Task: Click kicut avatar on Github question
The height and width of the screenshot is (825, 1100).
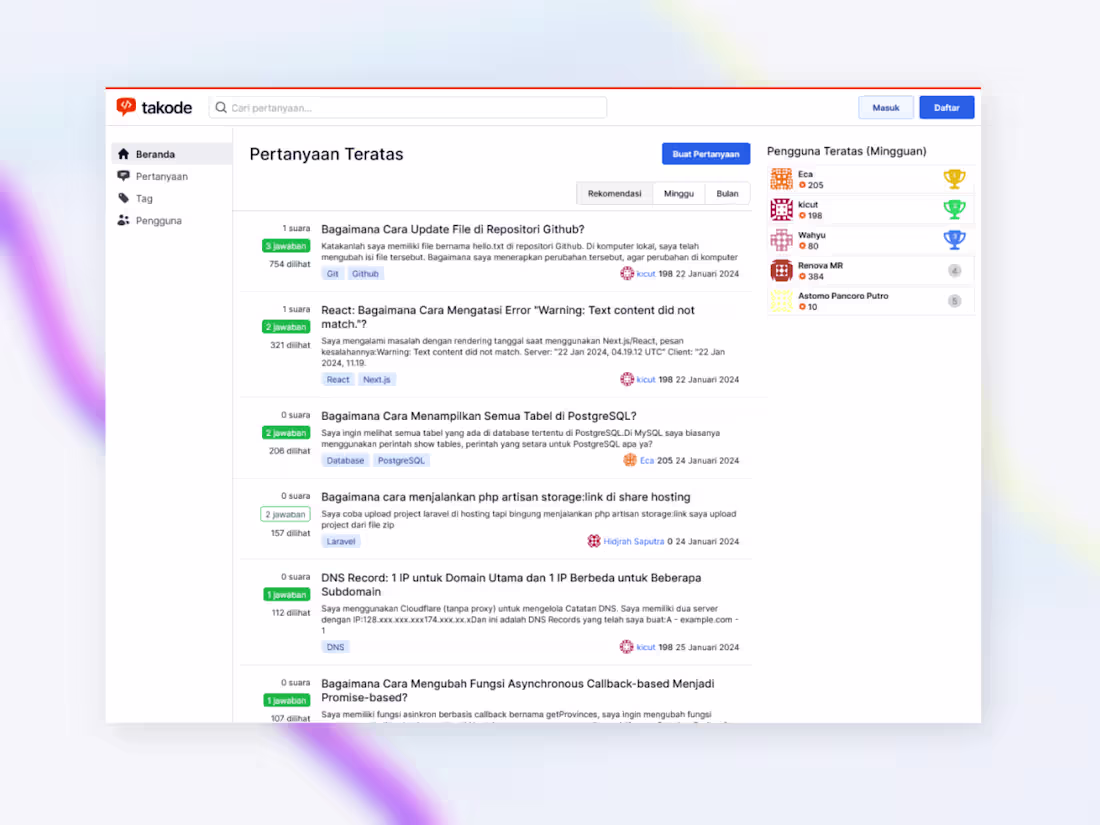Action: coord(626,274)
